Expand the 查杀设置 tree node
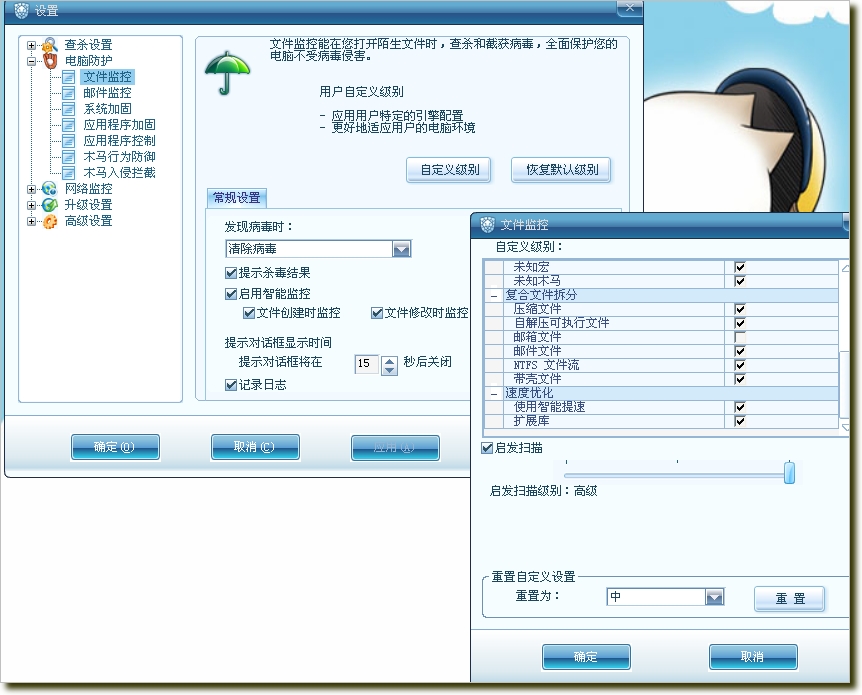The width and height of the screenshot is (862, 695). [x=31, y=45]
